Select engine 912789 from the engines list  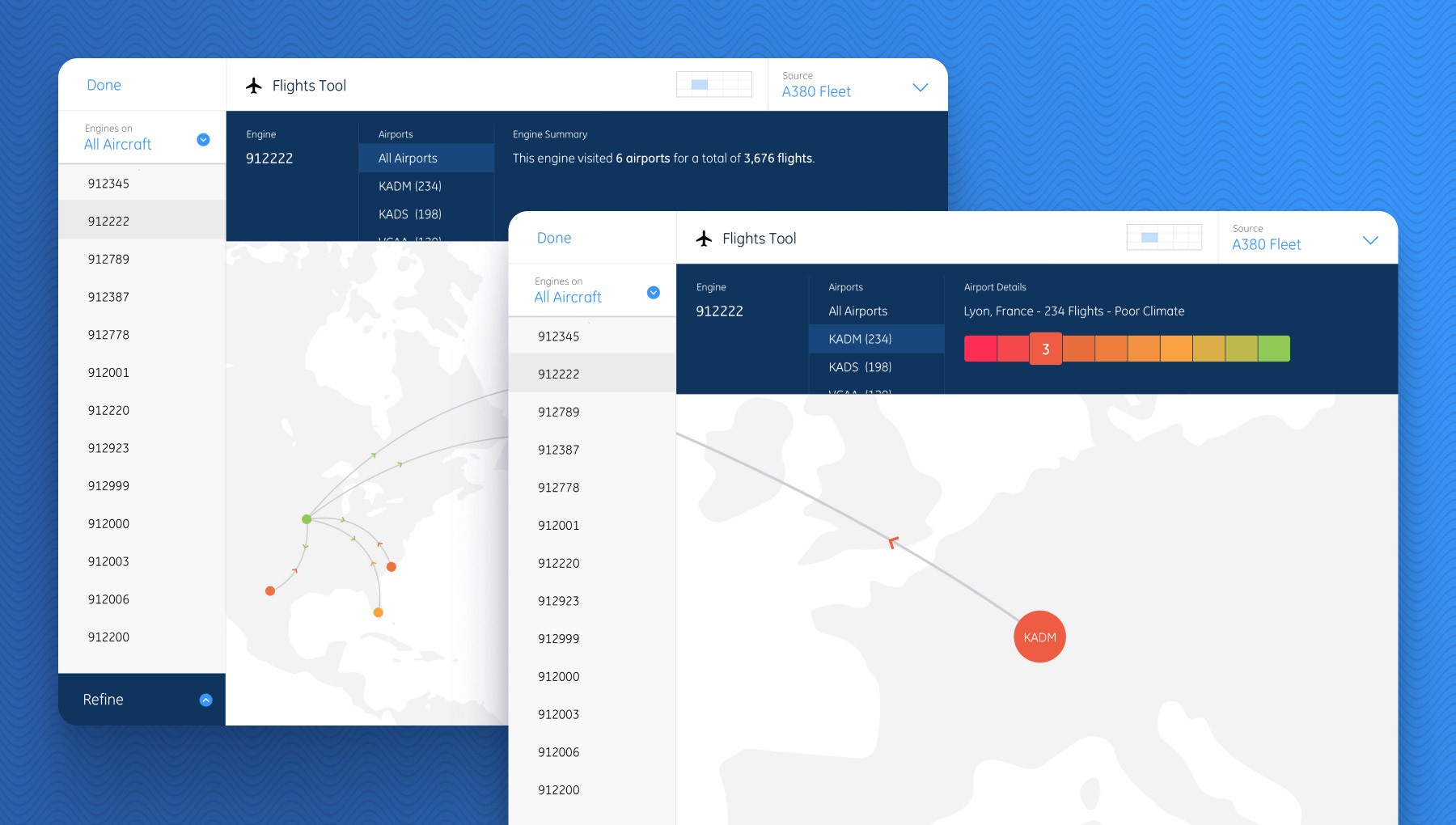559,412
